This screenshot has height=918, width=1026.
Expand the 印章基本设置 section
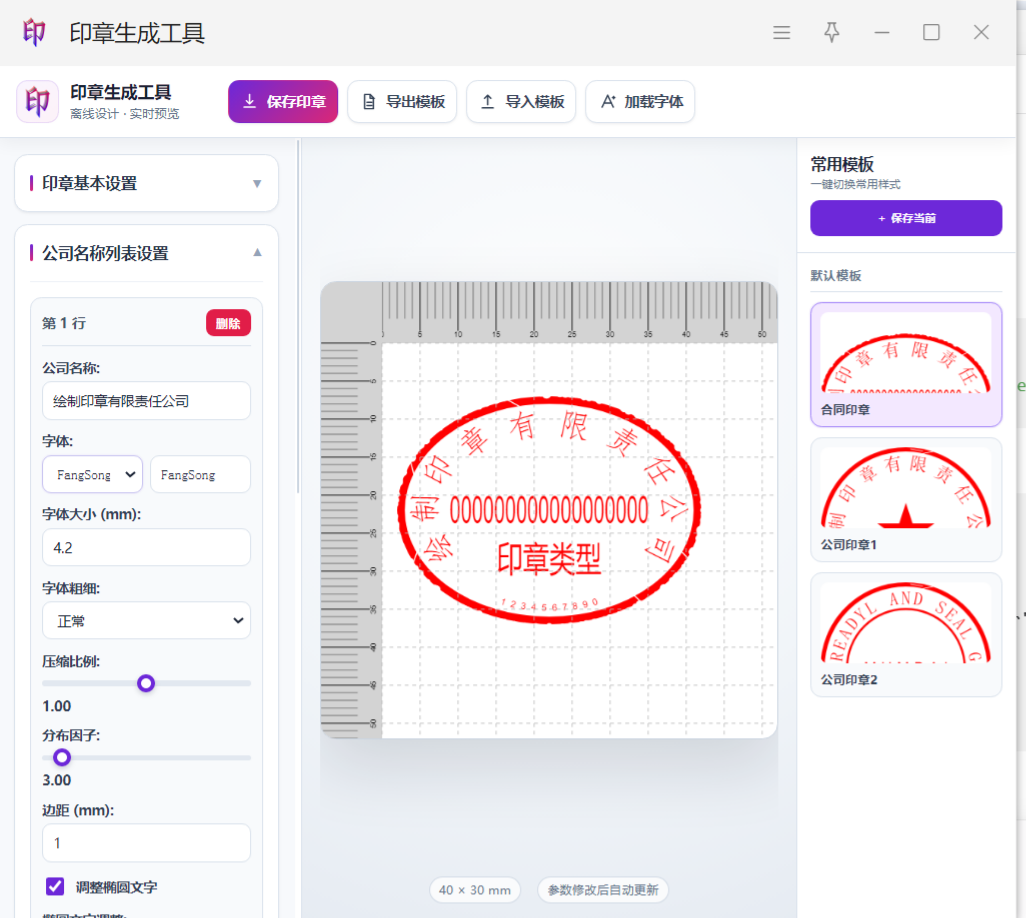click(147, 183)
